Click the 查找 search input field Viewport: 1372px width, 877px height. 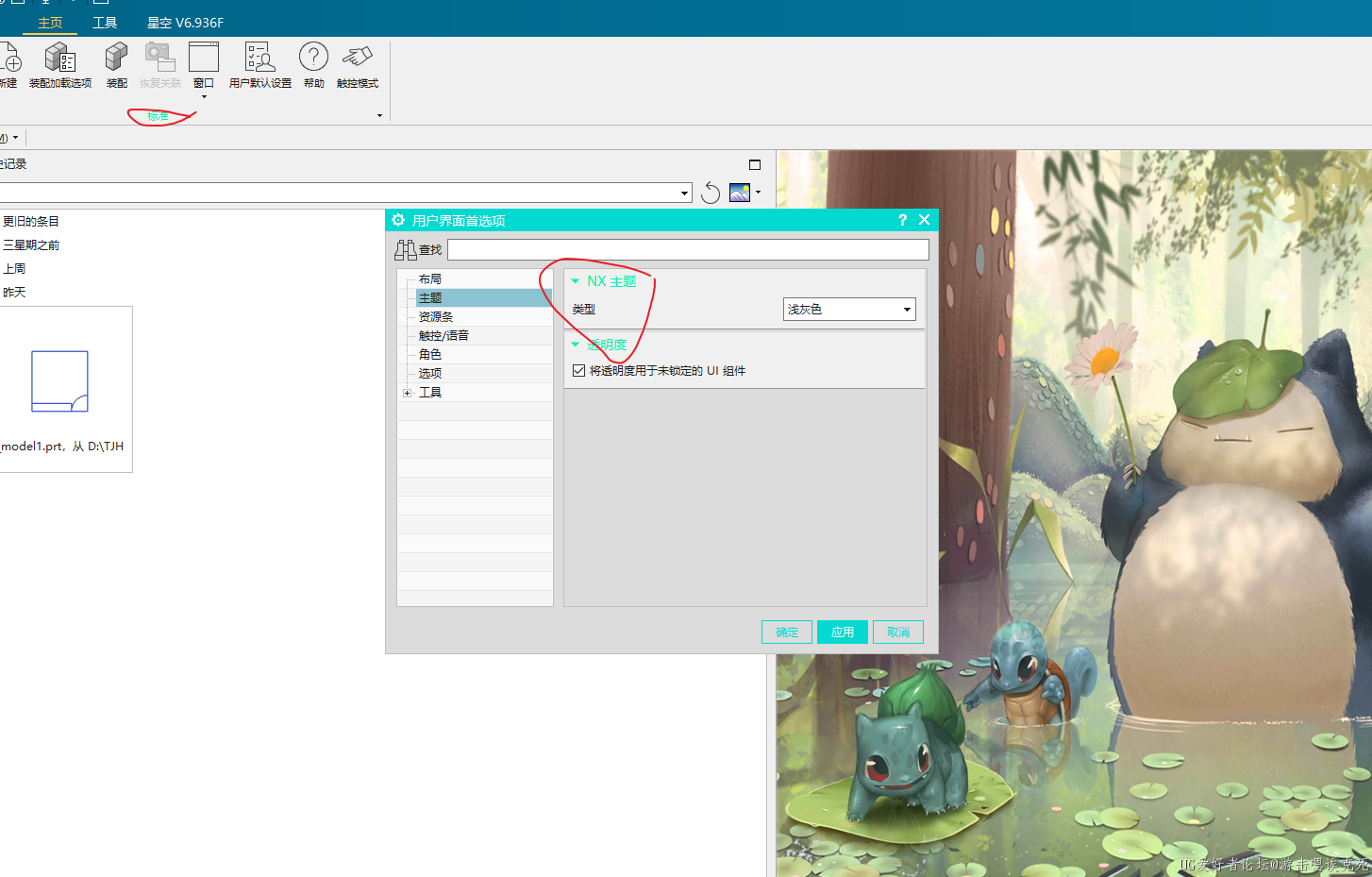[x=688, y=249]
